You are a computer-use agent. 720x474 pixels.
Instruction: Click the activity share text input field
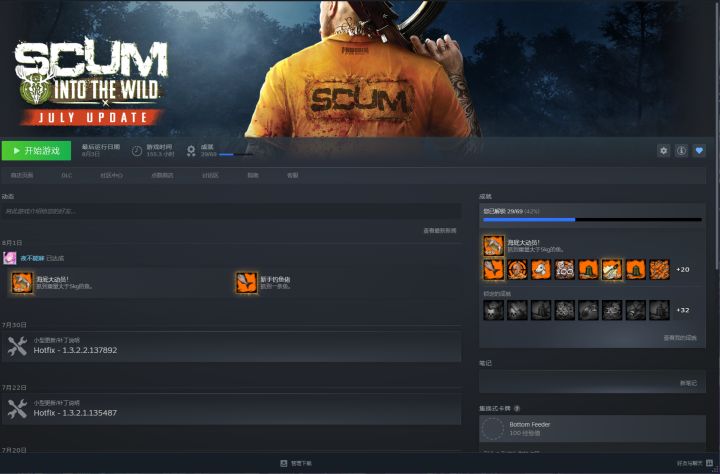pos(231,211)
